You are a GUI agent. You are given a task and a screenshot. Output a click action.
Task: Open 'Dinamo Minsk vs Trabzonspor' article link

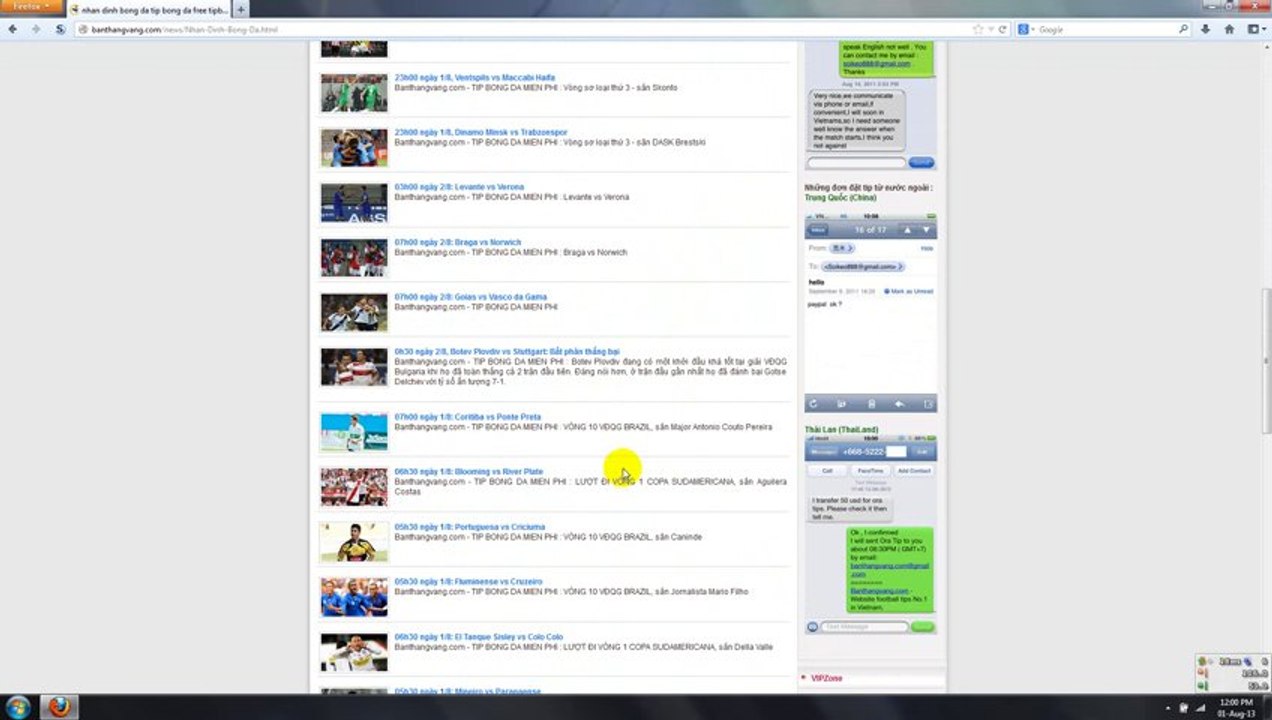[x=480, y=132]
